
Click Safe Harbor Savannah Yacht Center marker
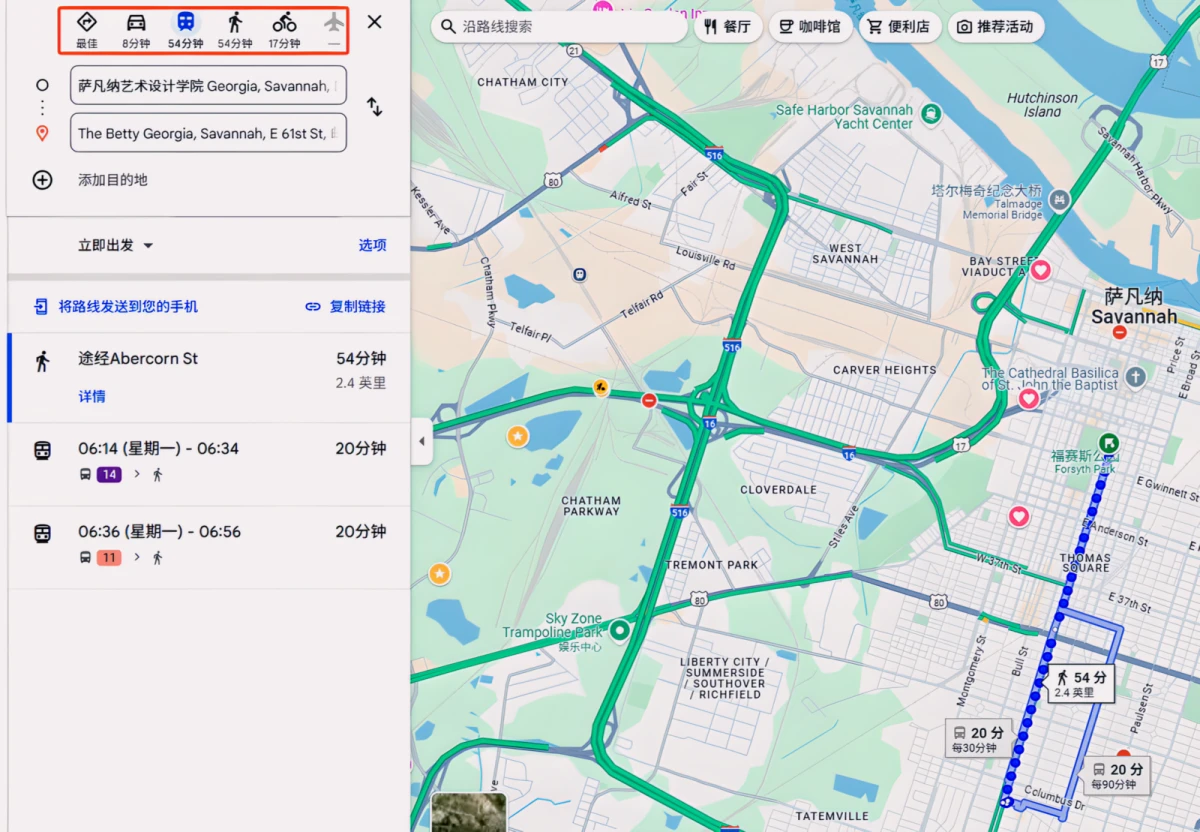(x=932, y=113)
